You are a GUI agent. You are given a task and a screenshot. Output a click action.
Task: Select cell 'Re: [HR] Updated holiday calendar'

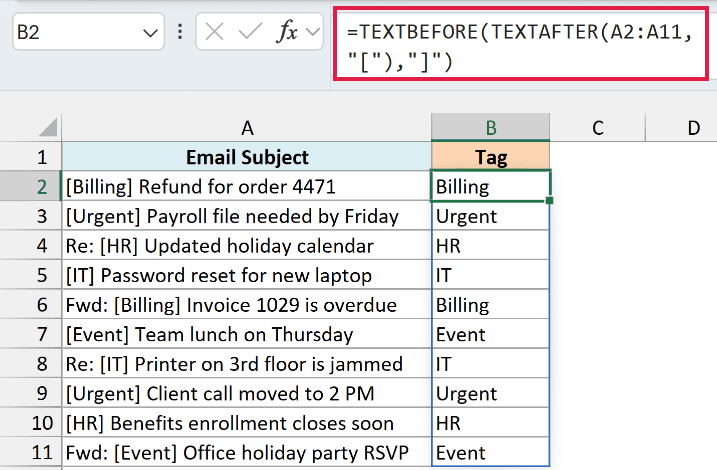point(246,246)
